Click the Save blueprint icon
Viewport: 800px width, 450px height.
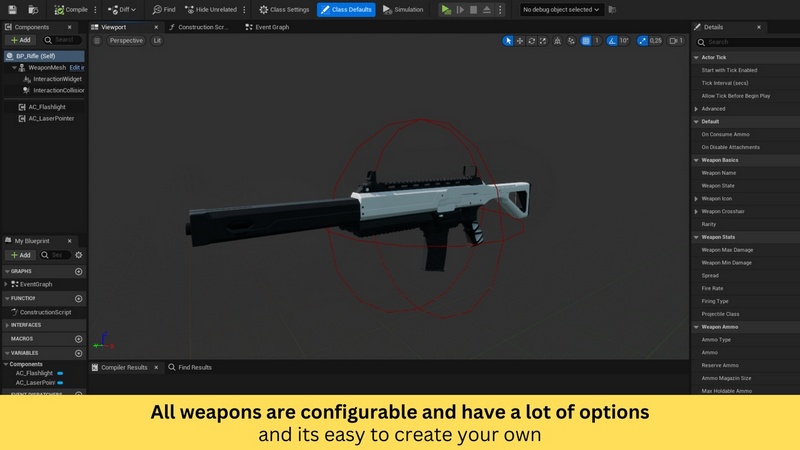[12, 9]
